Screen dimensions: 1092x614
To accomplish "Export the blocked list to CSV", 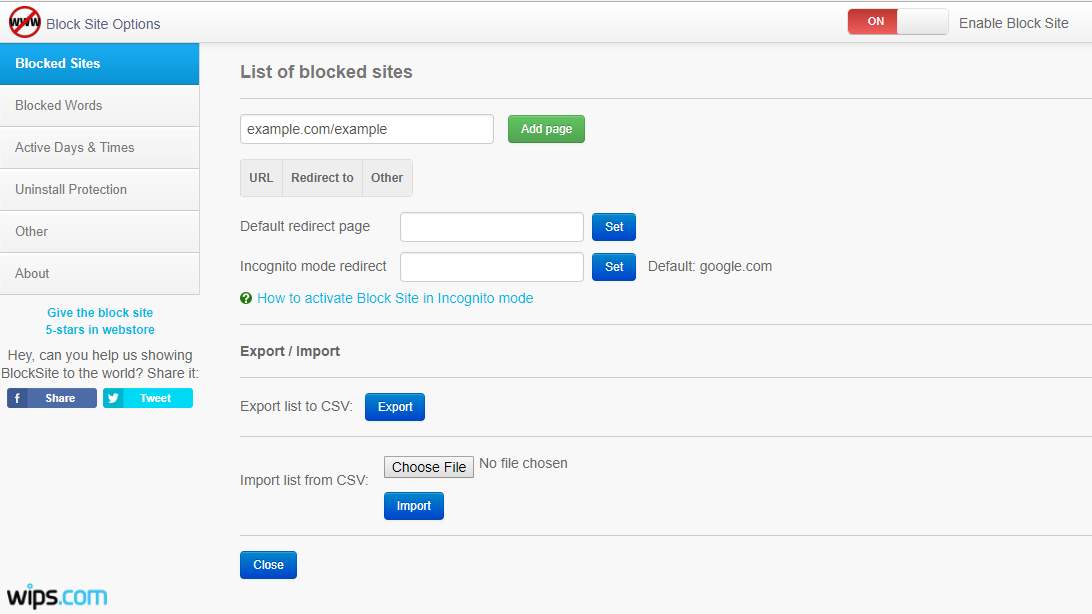I will point(394,407).
